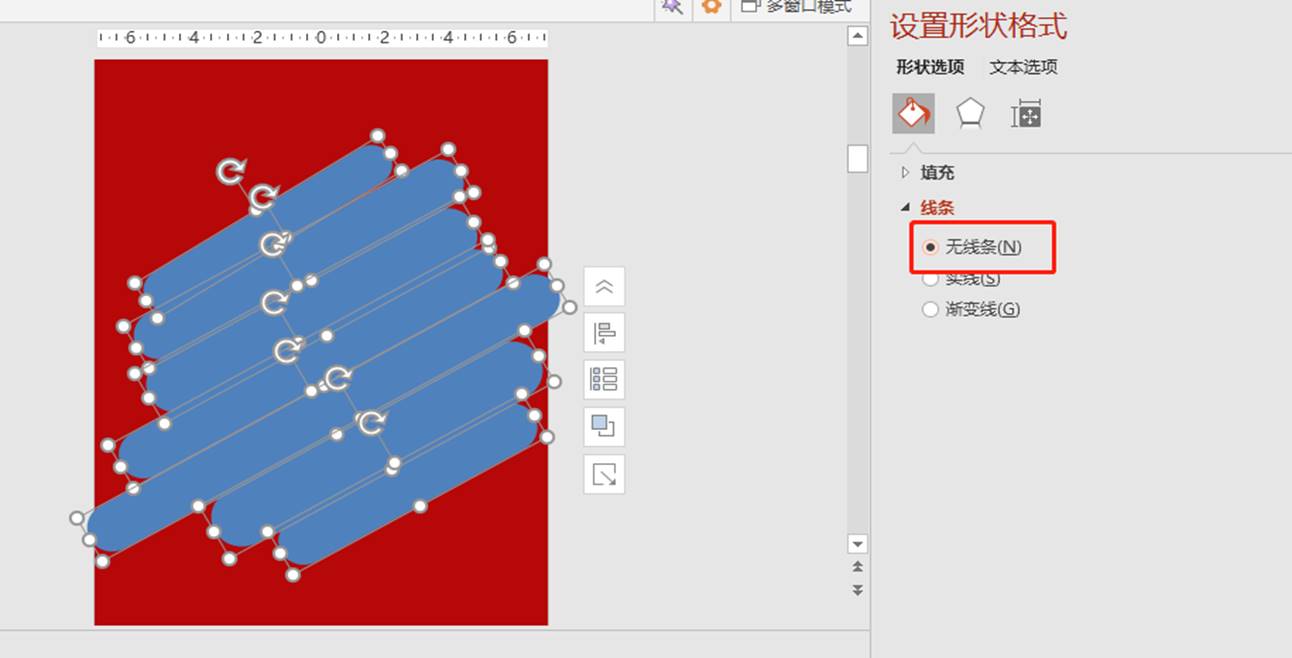
Task: Click the overlapping squares merge icon
Action: point(604,427)
